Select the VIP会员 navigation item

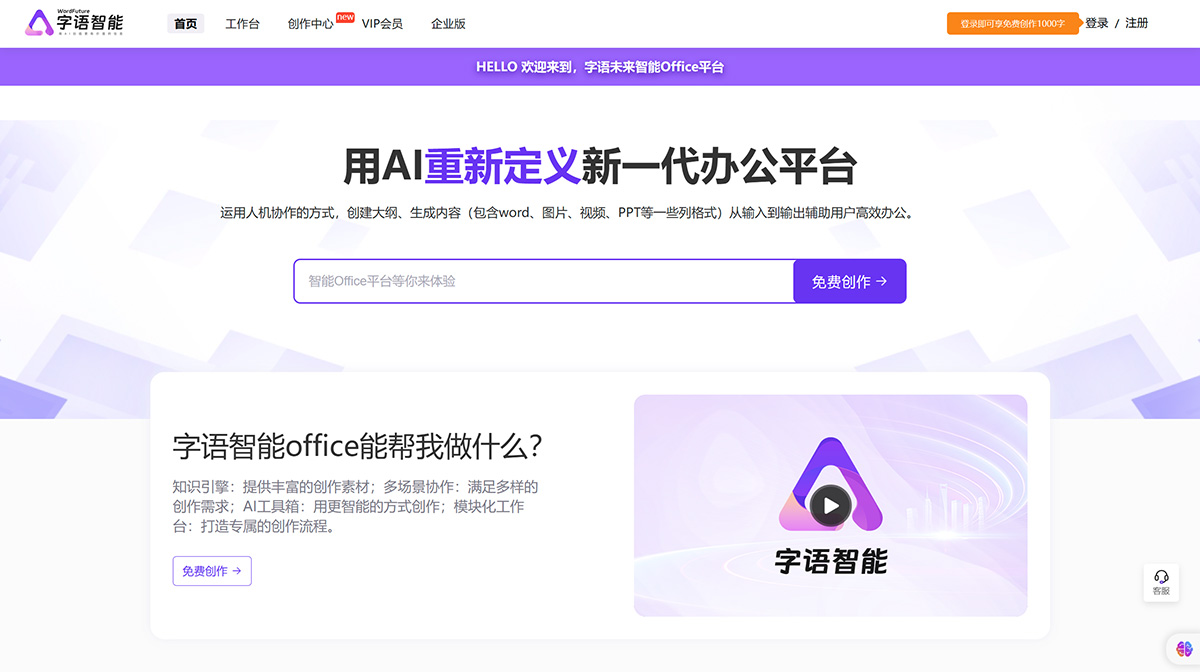[x=384, y=23]
